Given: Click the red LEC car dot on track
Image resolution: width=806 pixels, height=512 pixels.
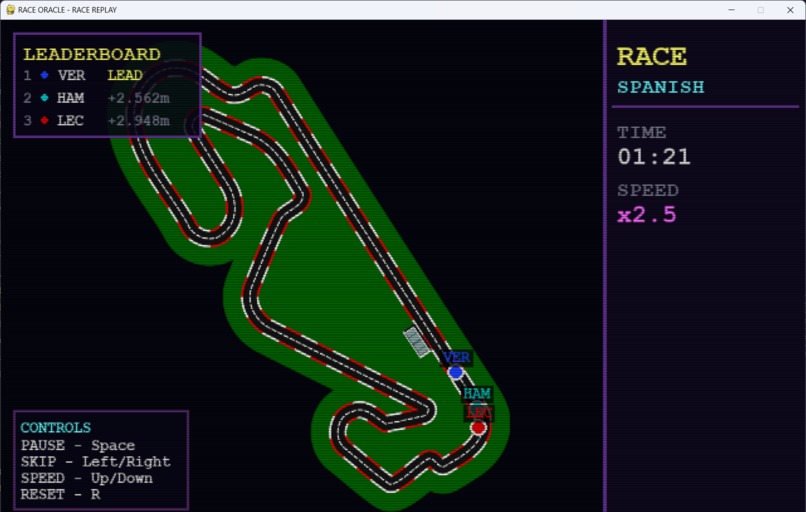Looking at the screenshot, I should (x=479, y=428).
